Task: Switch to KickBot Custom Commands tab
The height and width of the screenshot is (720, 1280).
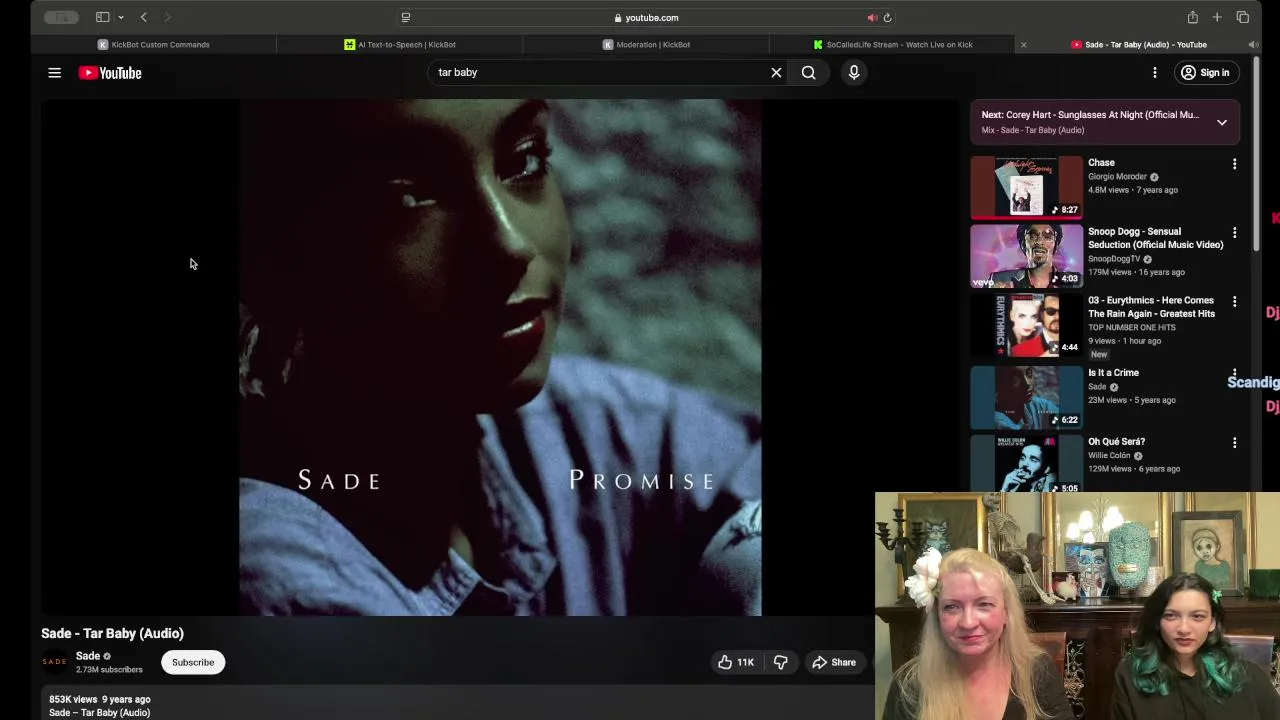Action: tap(153, 44)
